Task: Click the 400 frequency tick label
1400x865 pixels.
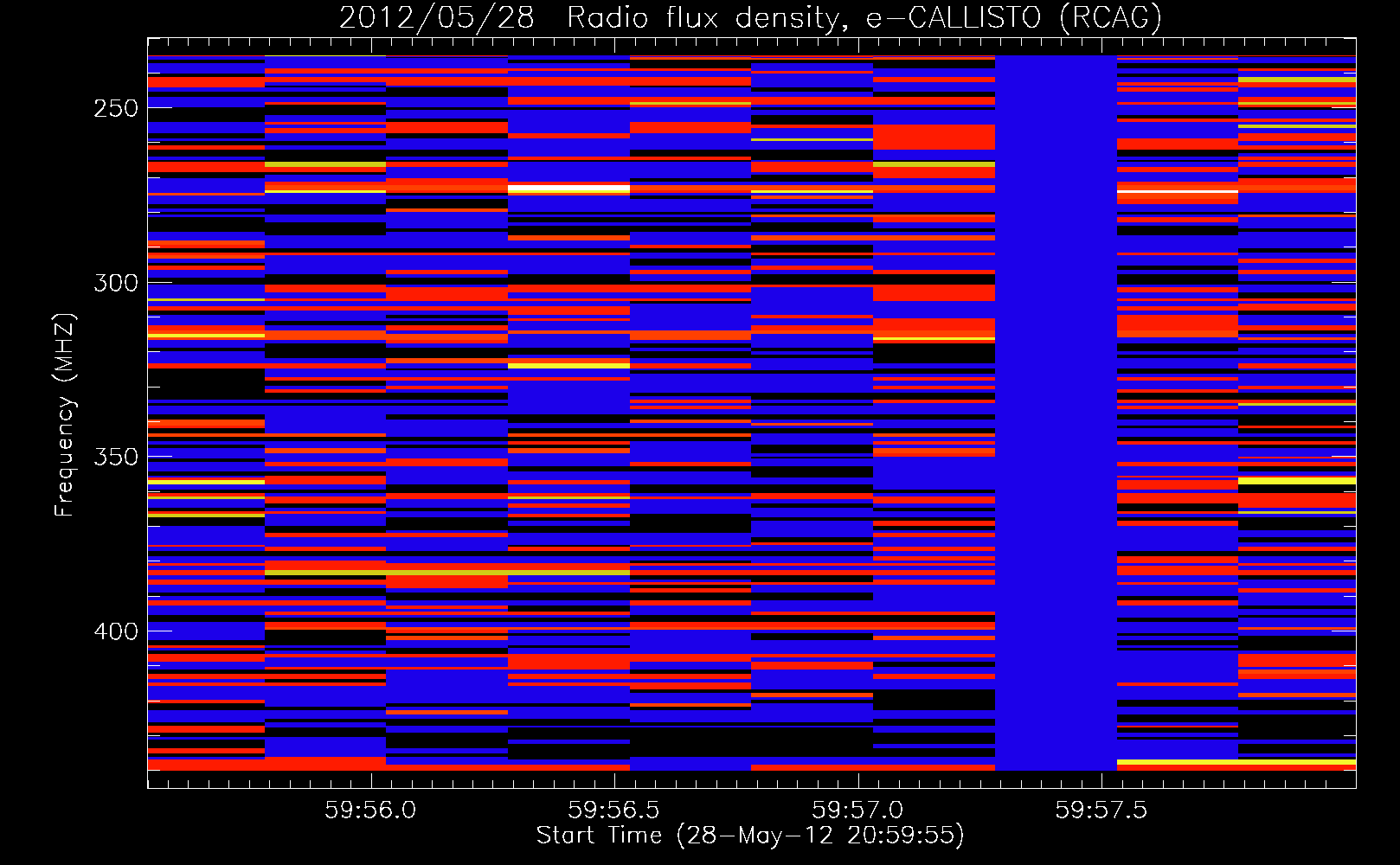Action: (116, 631)
